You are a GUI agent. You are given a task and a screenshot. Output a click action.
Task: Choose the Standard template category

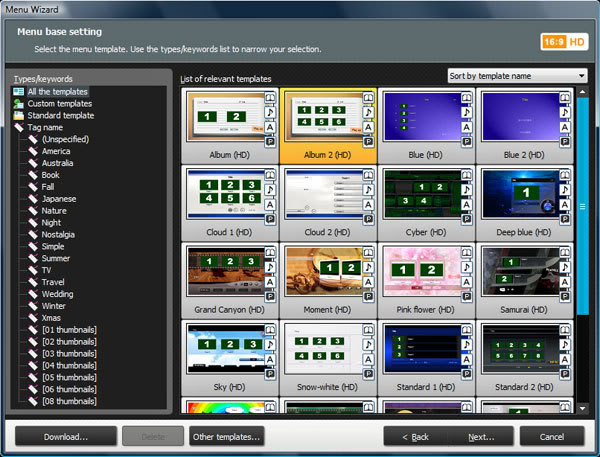tap(60, 116)
